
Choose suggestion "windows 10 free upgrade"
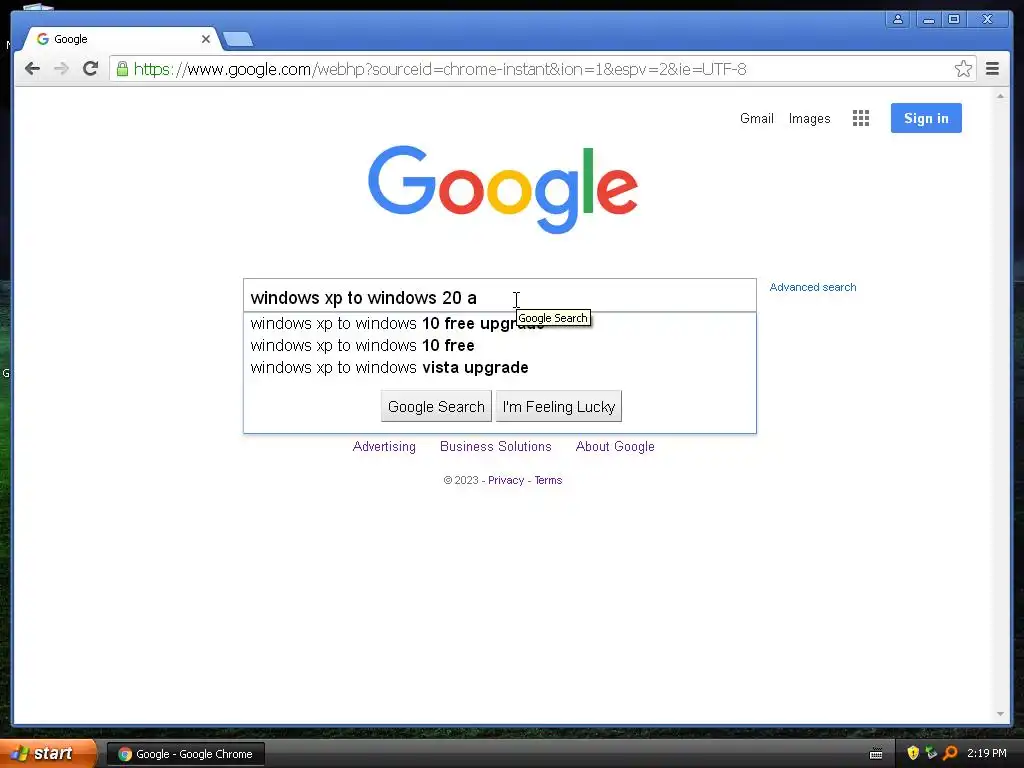pos(500,323)
